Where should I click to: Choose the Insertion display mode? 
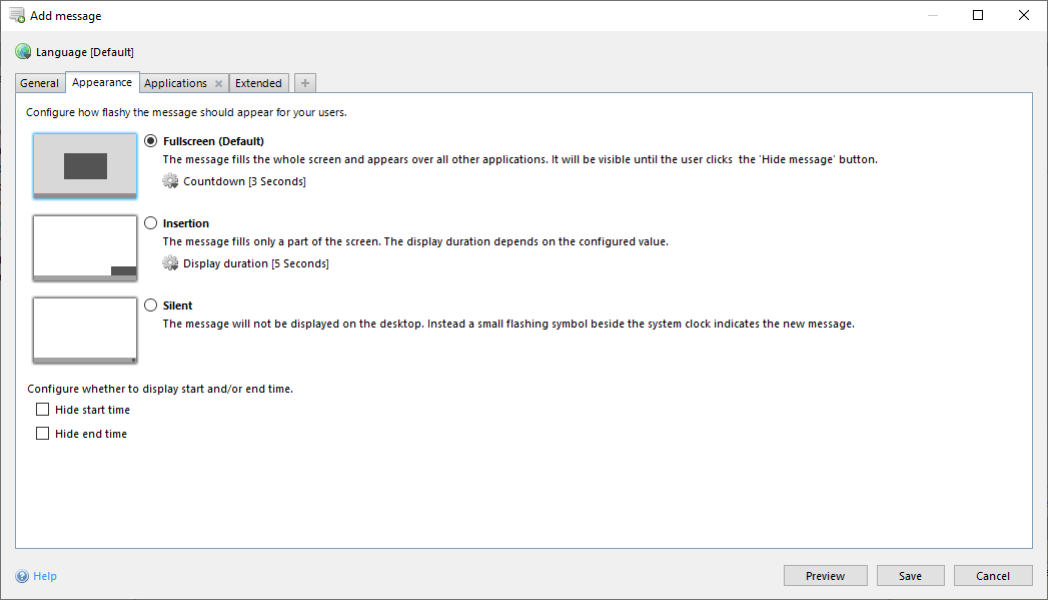(150, 223)
